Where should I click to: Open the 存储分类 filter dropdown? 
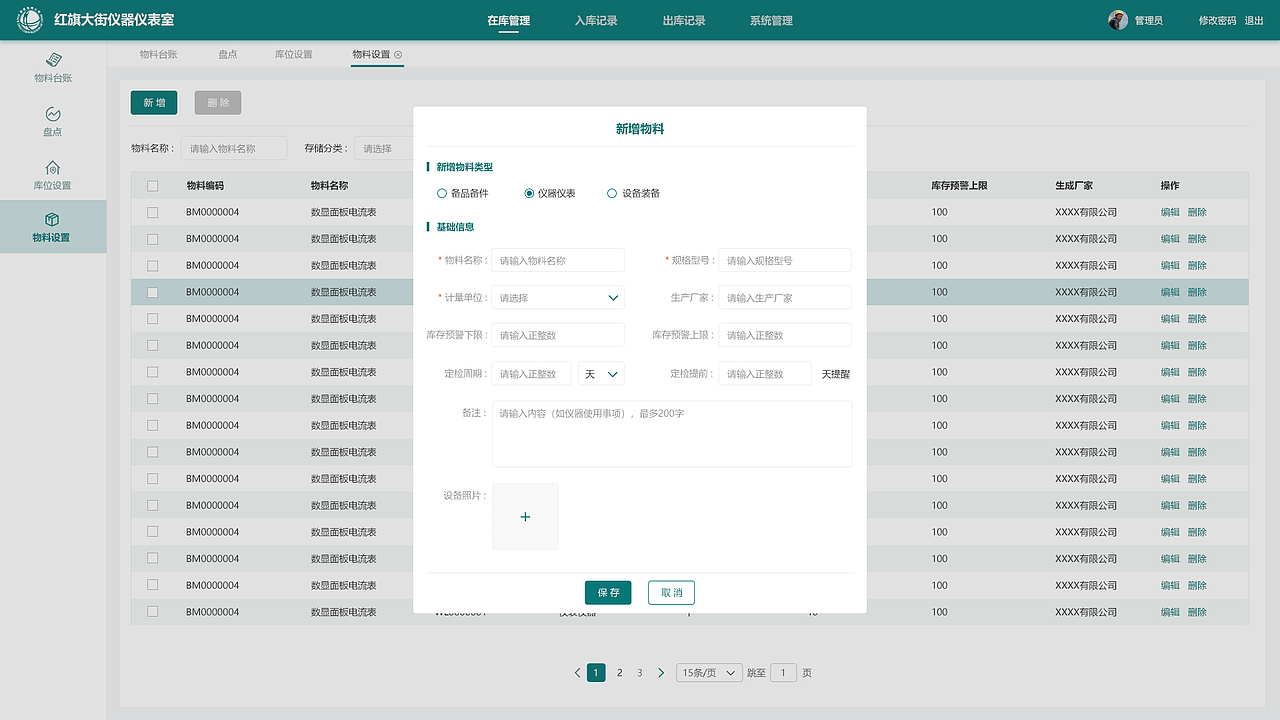[385, 148]
